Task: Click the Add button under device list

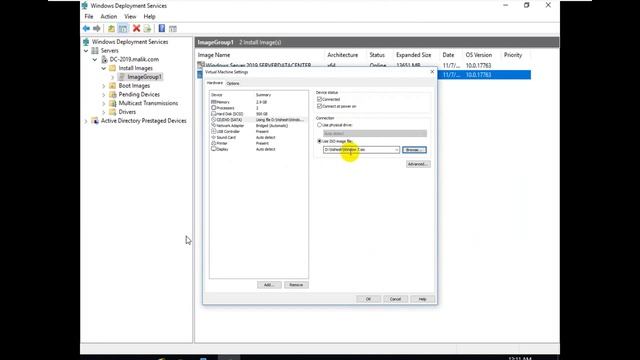Action: 269,285
